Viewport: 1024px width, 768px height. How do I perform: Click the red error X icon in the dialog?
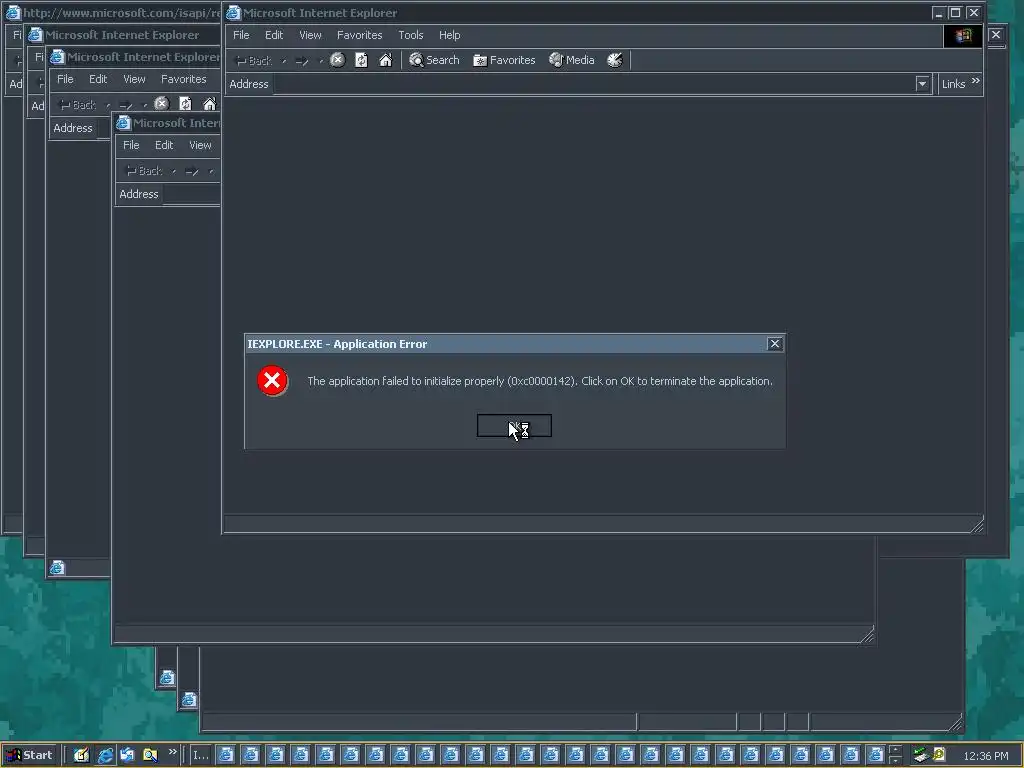[x=272, y=381]
